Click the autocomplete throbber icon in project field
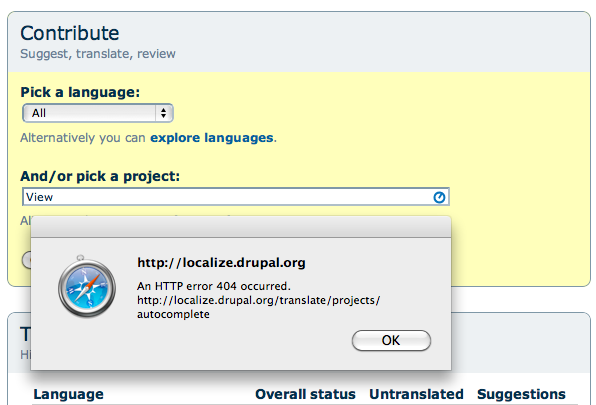This screenshot has width=596, height=405. pos(439,197)
